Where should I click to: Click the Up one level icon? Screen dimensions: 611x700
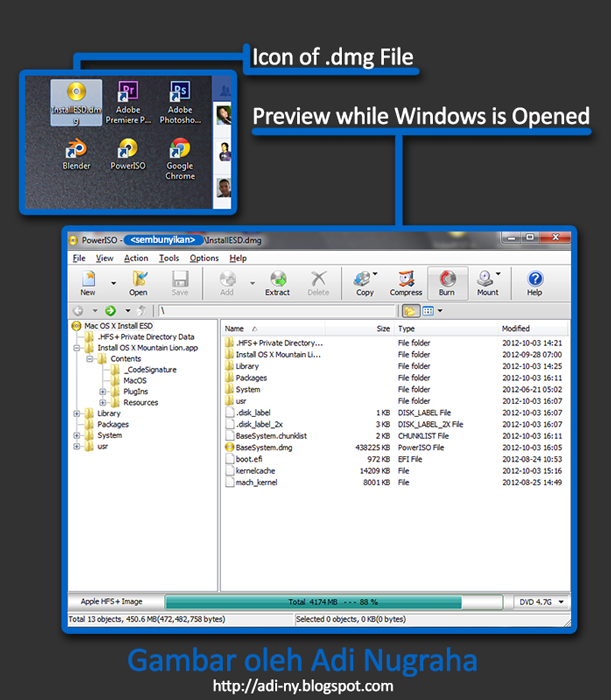click(141, 310)
